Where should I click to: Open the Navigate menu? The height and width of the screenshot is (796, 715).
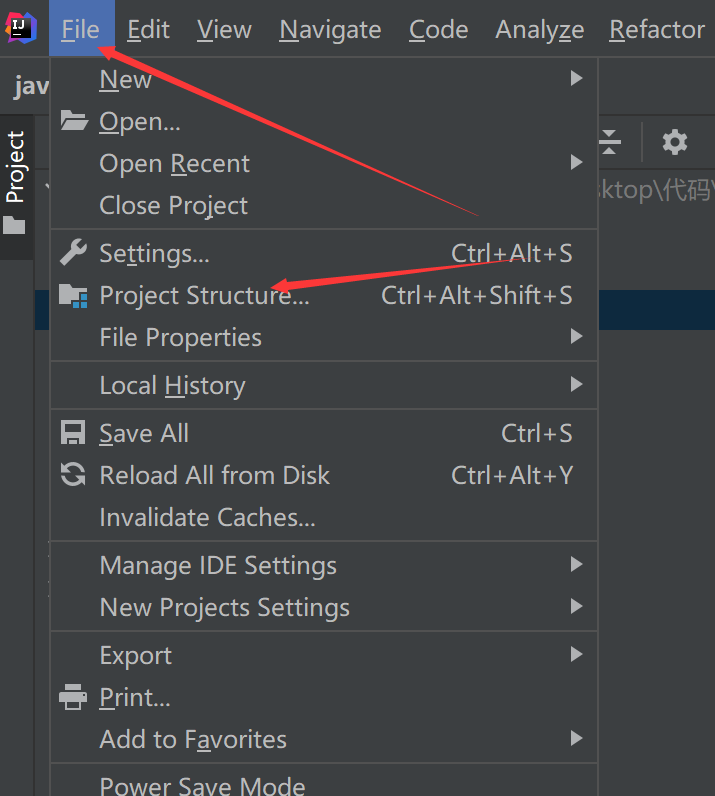[330, 29]
